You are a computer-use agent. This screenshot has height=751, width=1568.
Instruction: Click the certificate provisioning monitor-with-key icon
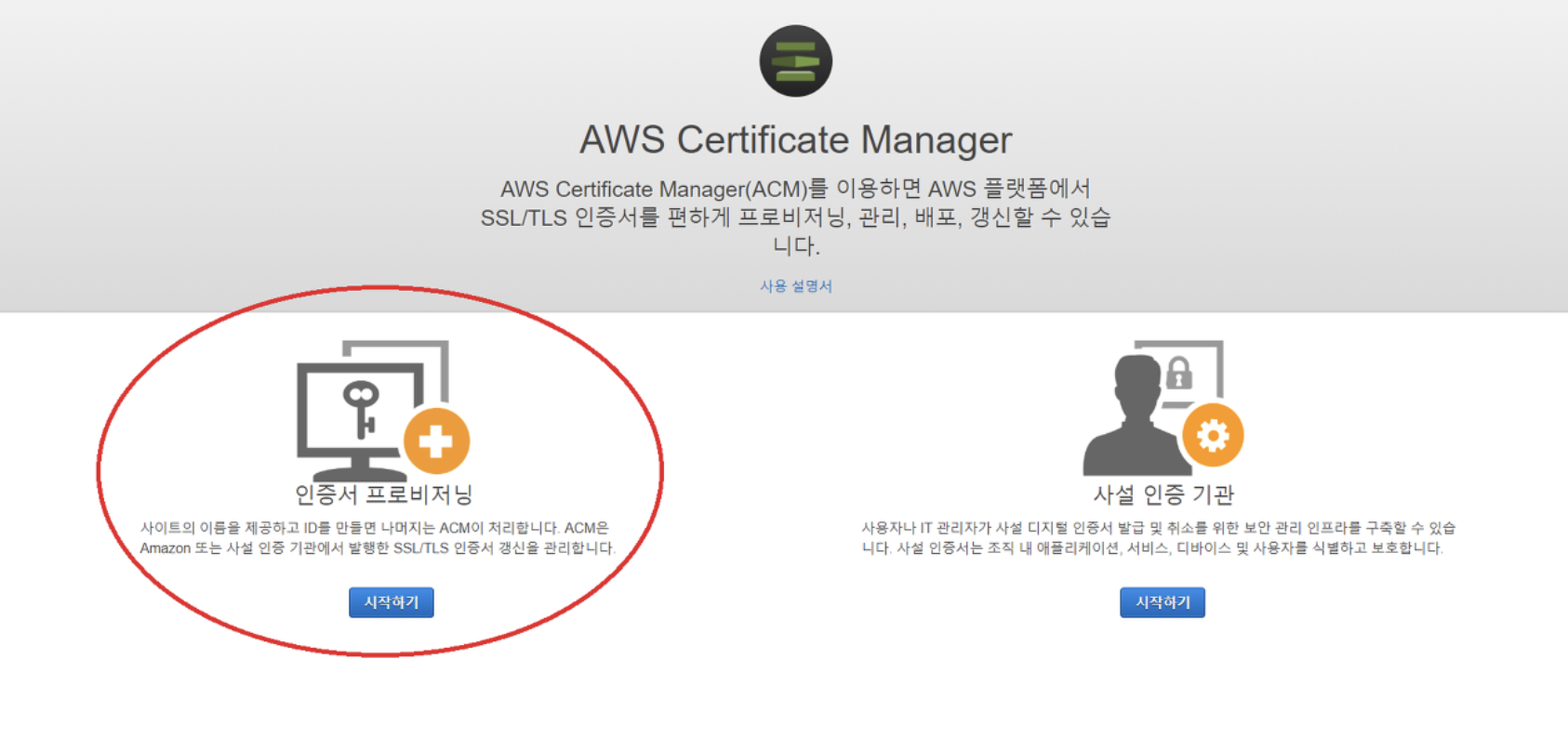point(383,409)
